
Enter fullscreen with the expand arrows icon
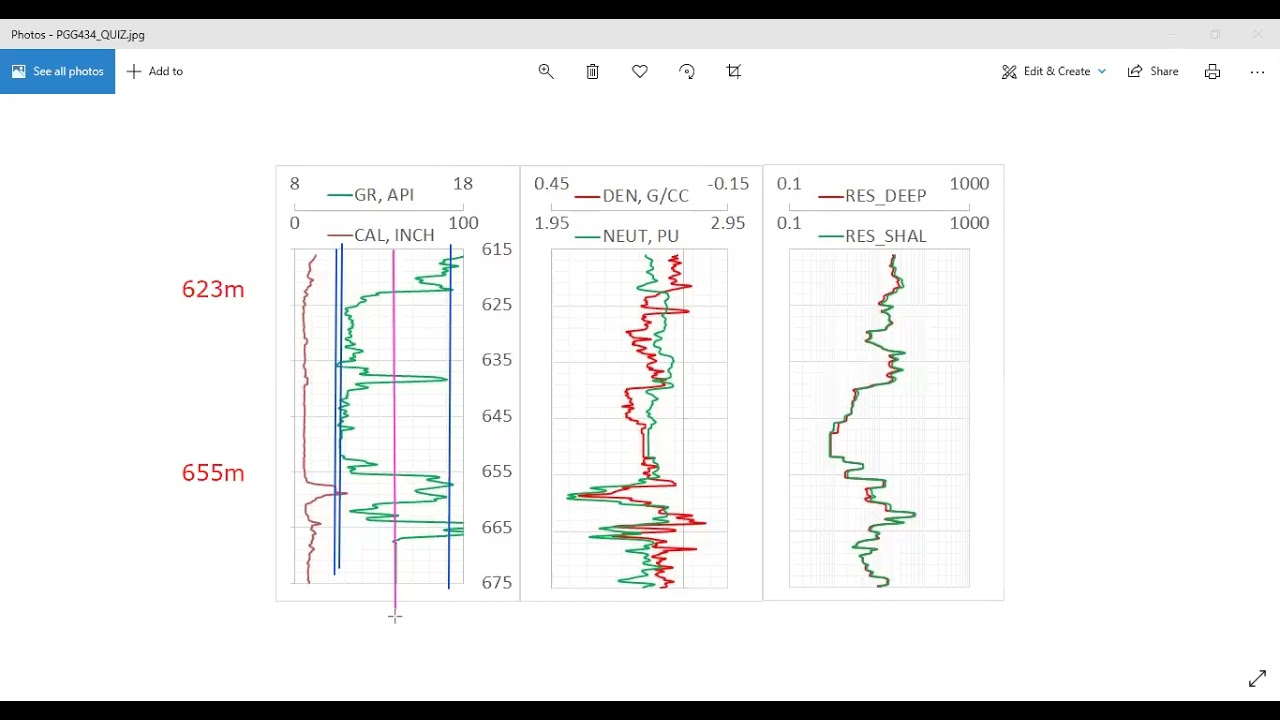[x=1257, y=679]
